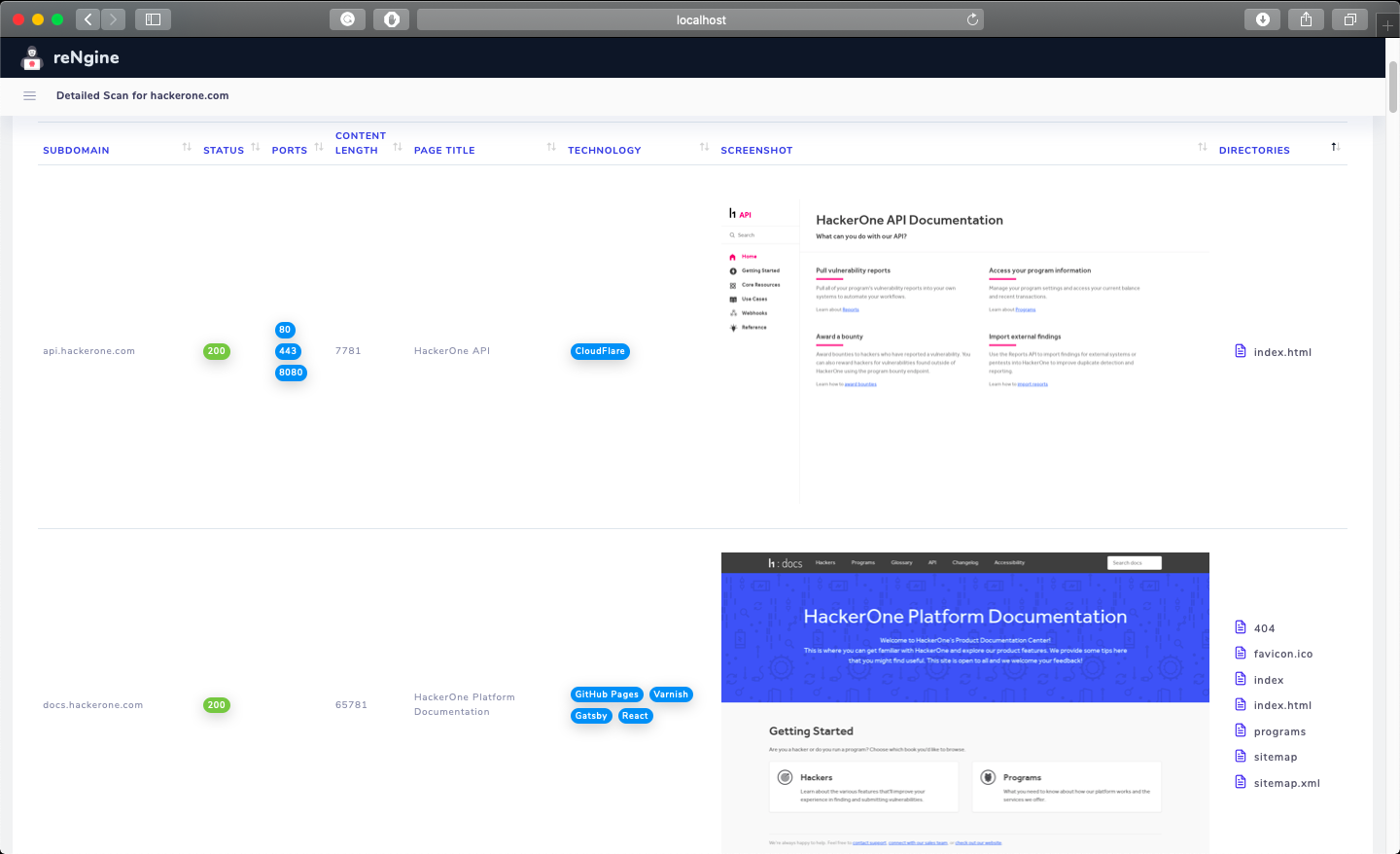
Task: Click the CloudFlare technology badge
Action: coord(600,351)
